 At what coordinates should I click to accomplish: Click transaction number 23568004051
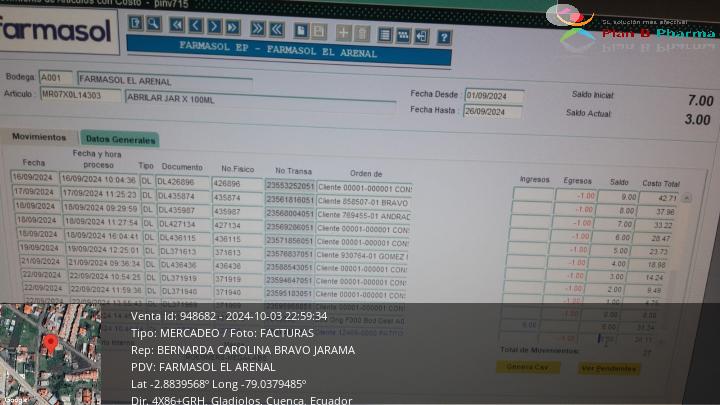pyautogui.click(x=290, y=214)
